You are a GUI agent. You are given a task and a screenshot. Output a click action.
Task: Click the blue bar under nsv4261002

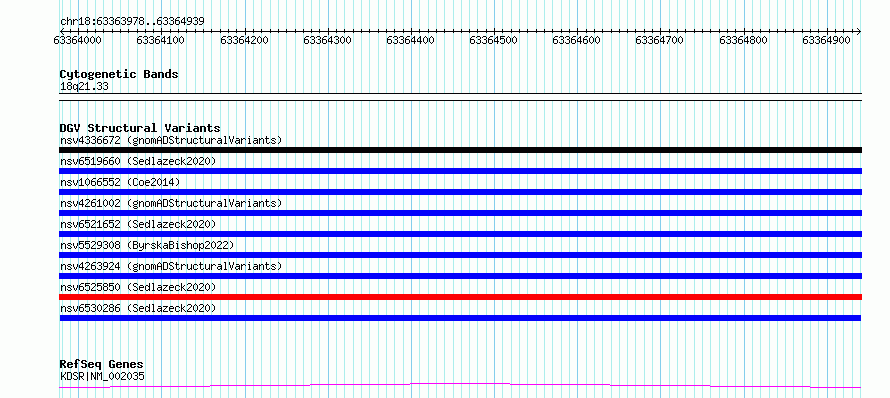(x=460, y=213)
